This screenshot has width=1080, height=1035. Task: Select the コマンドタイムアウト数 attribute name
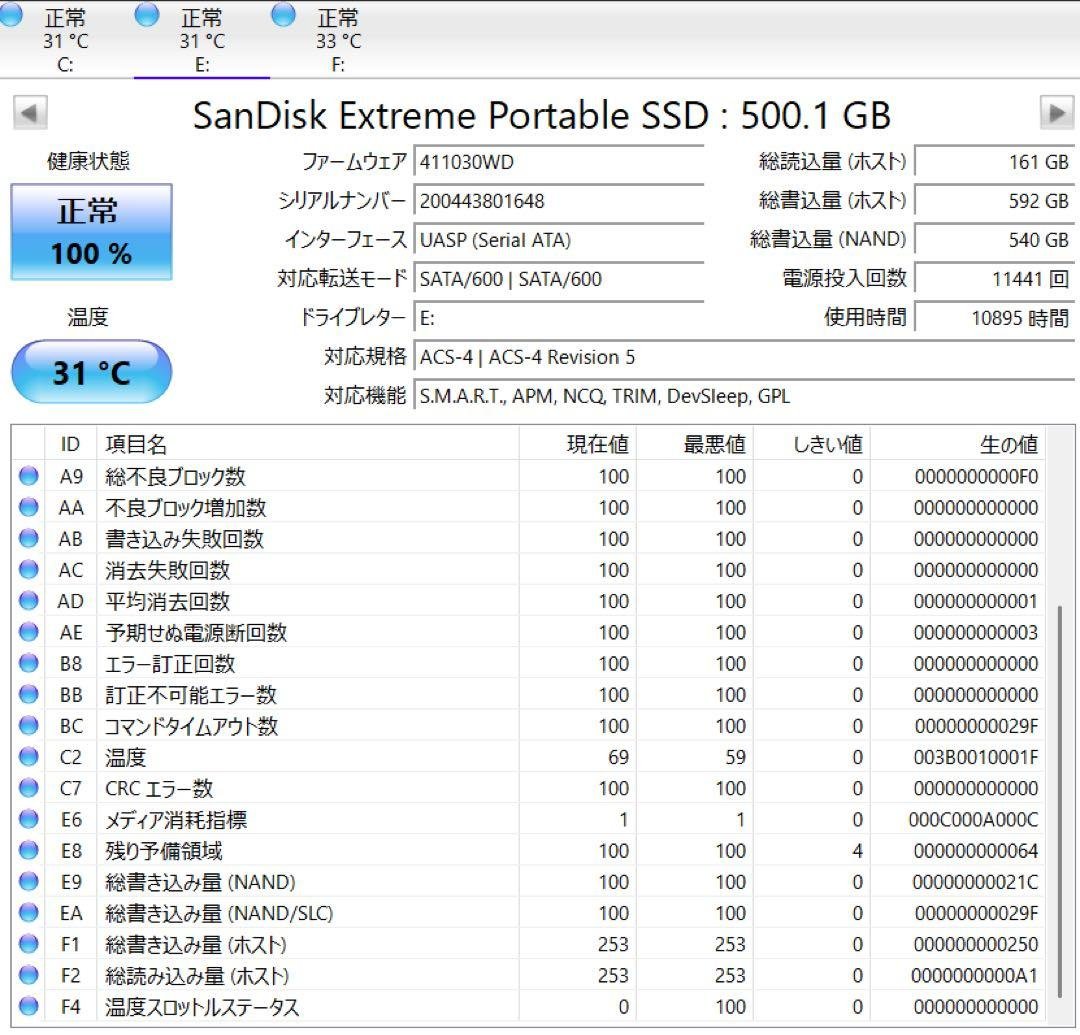click(x=191, y=726)
